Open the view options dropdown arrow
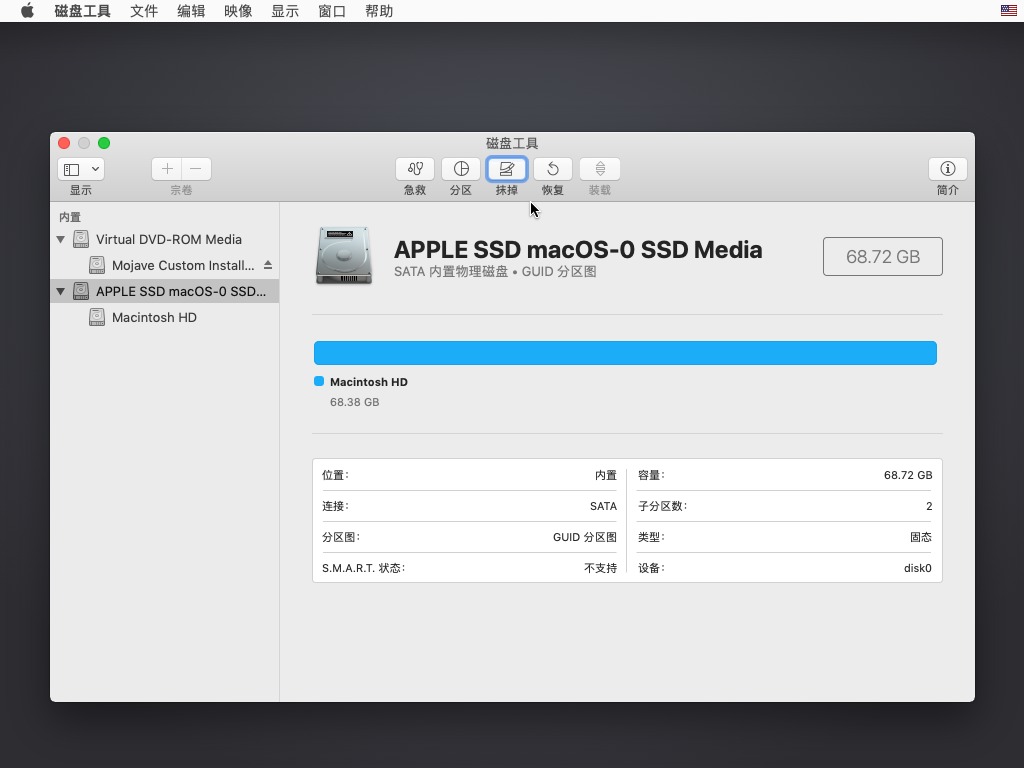The width and height of the screenshot is (1024, 768). click(x=95, y=169)
